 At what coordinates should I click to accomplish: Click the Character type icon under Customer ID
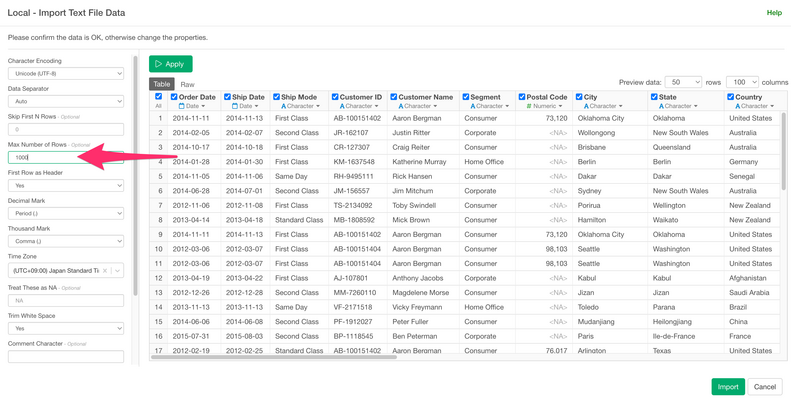click(342, 106)
